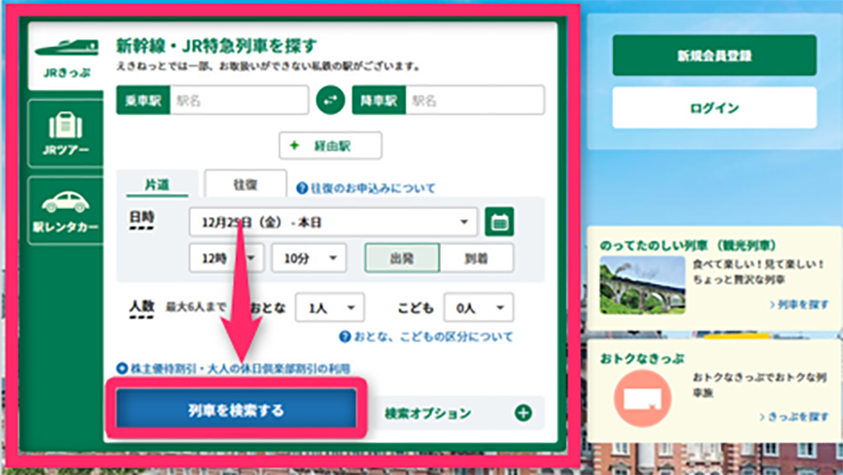Open the JRきっぷ train icon tab
843x475 pixels.
[x=66, y=56]
